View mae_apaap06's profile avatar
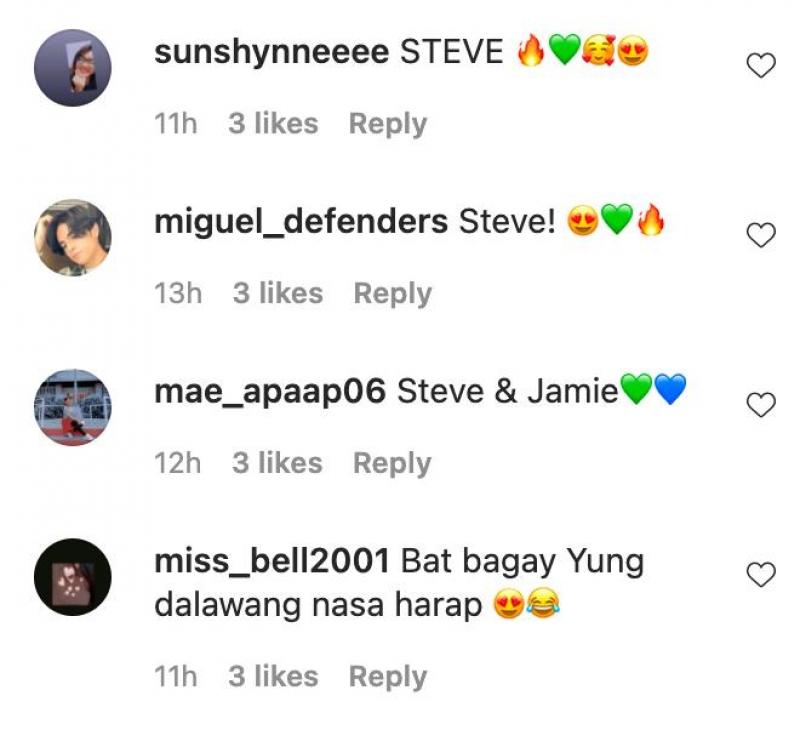Image resolution: width=800 pixels, height=730 pixels. tap(72, 408)
